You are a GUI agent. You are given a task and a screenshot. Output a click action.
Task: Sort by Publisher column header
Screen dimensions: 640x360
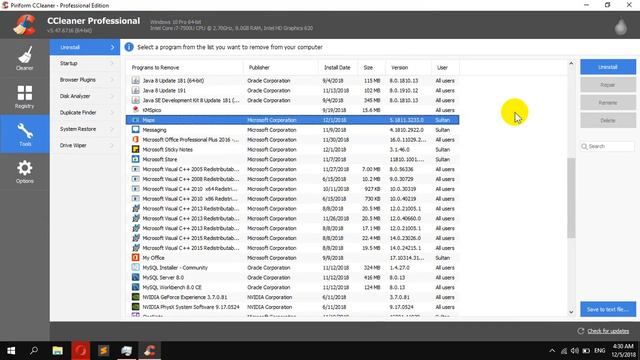(x=281, y=67)
